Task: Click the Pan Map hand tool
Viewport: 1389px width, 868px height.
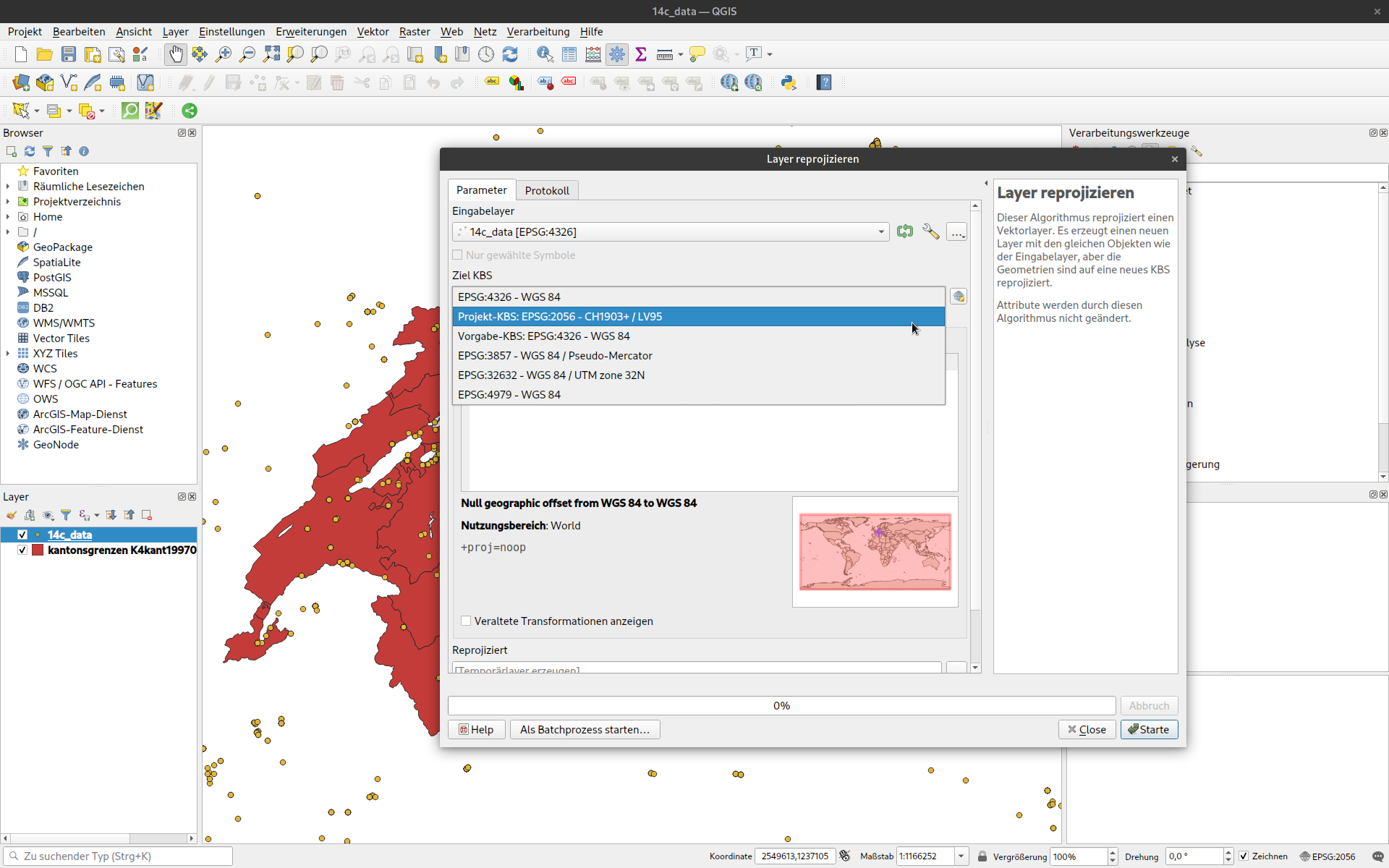Action: point(176,54)
